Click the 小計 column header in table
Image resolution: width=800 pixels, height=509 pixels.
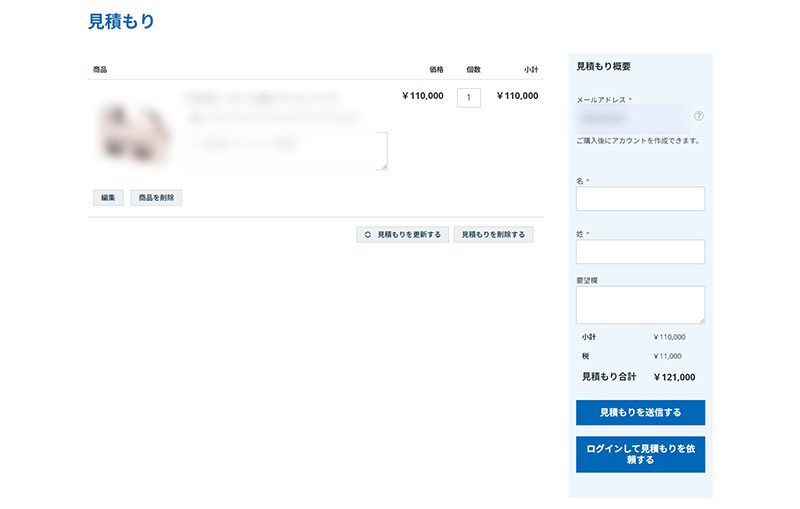tap(531, 69)
